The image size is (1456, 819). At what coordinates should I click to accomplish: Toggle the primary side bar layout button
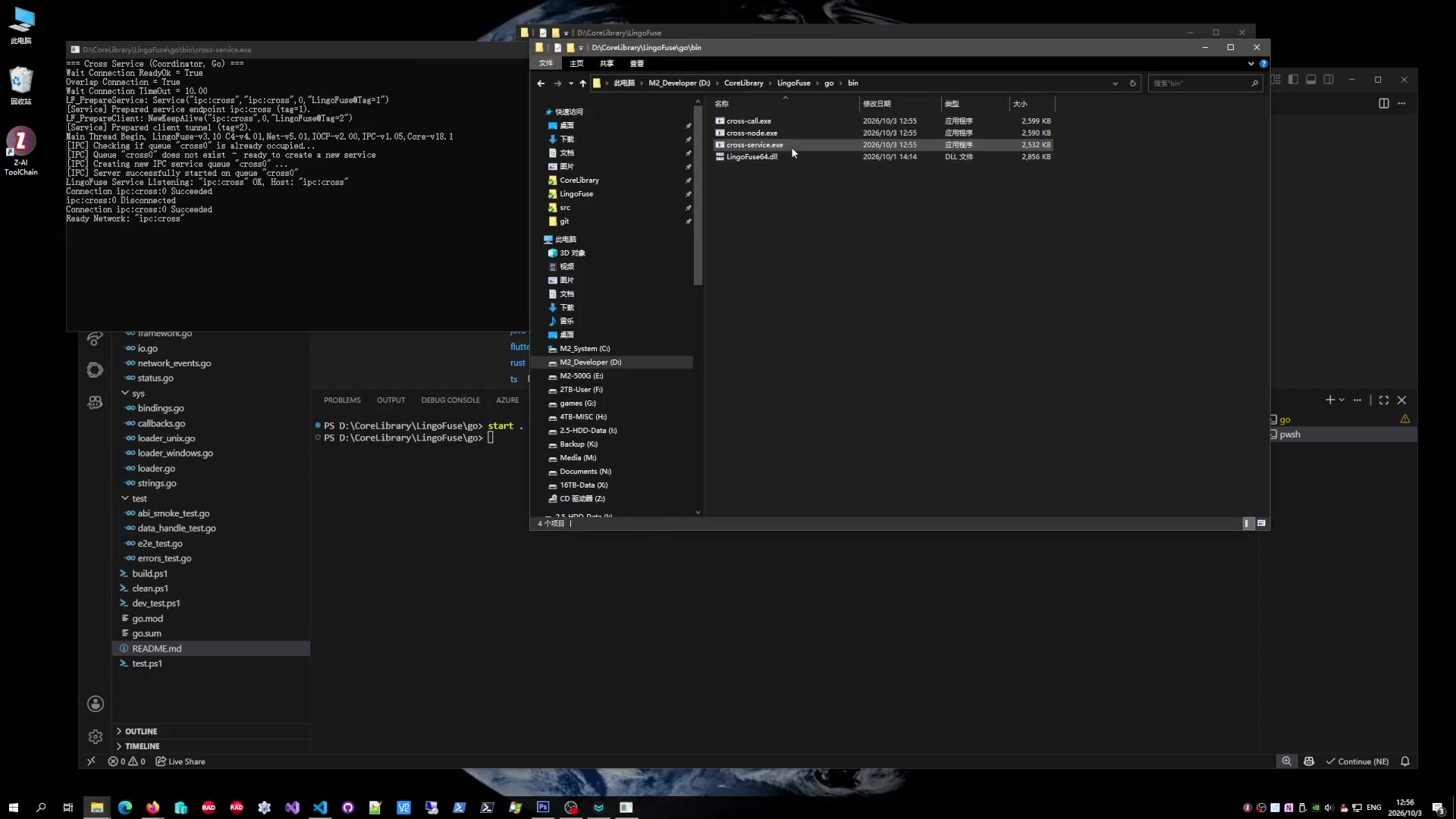point(1293,80)
